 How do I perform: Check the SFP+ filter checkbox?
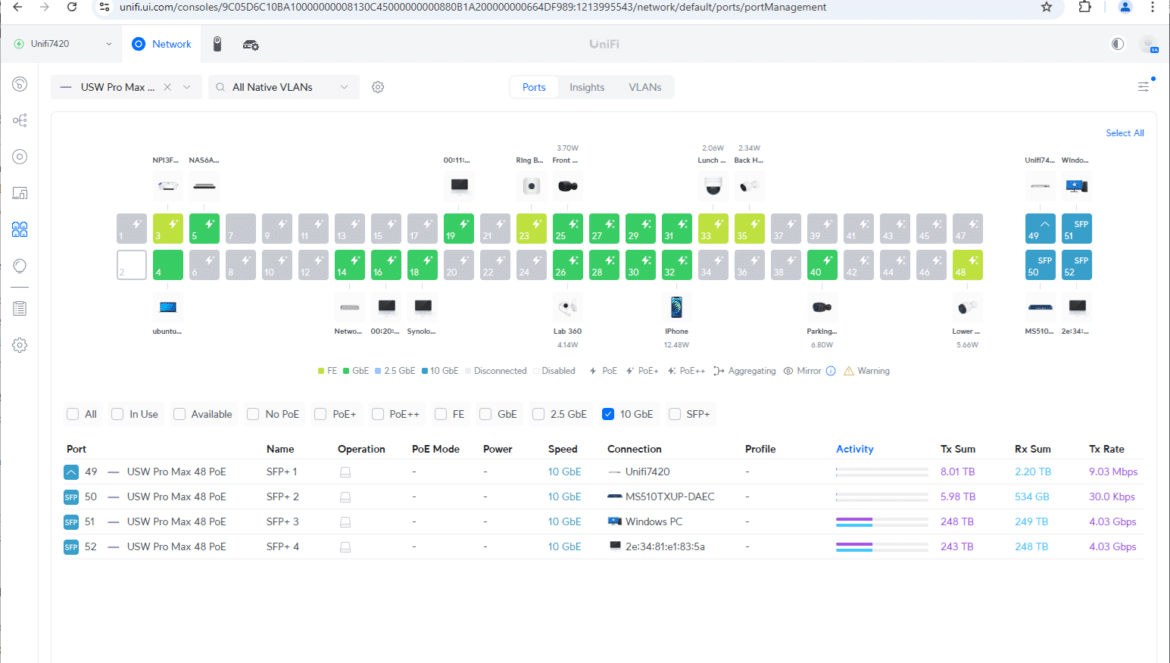[x=675, y=414]
